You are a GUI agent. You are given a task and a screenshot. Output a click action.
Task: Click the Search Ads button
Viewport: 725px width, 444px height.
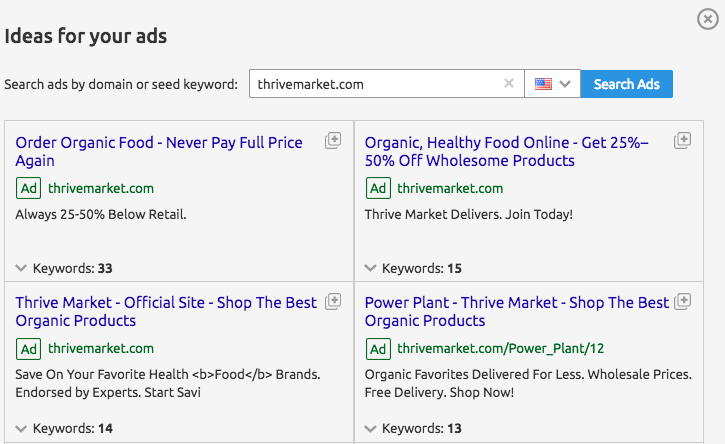pos(627,84)
